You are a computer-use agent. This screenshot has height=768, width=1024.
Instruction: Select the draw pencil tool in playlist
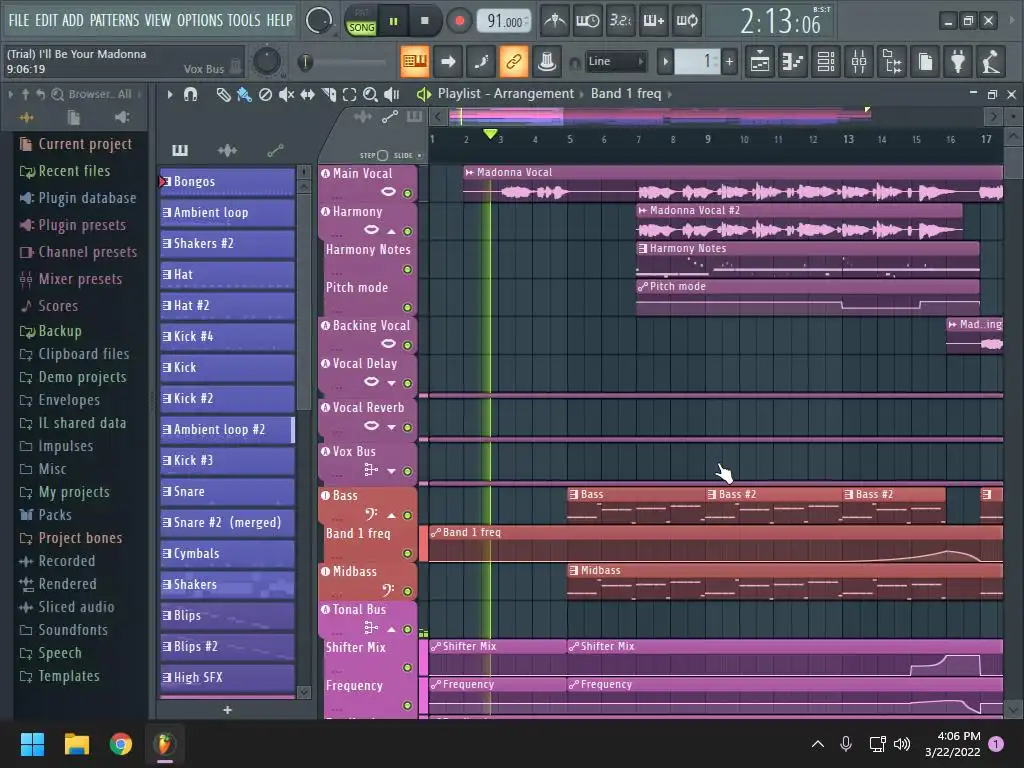tap(223, 95)
